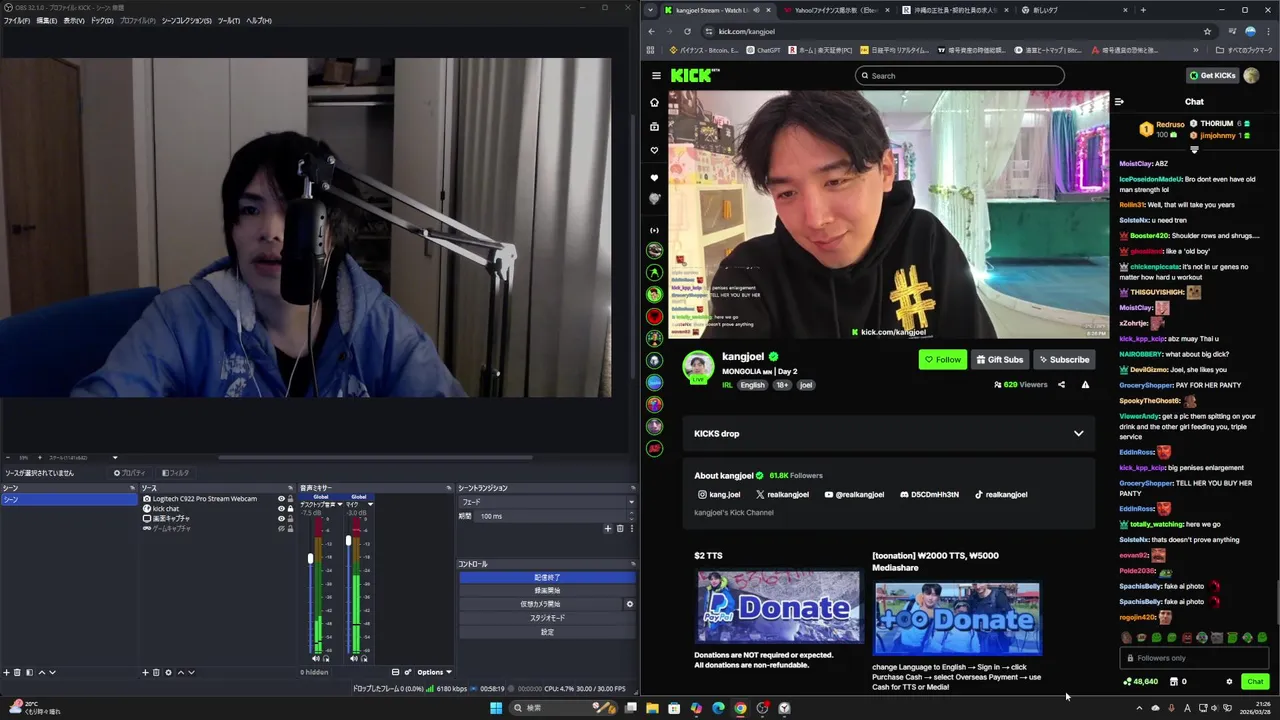Open audio mixer Options dropdown
This screenshot has width=1280, height=720.
(x=434, y=672)
